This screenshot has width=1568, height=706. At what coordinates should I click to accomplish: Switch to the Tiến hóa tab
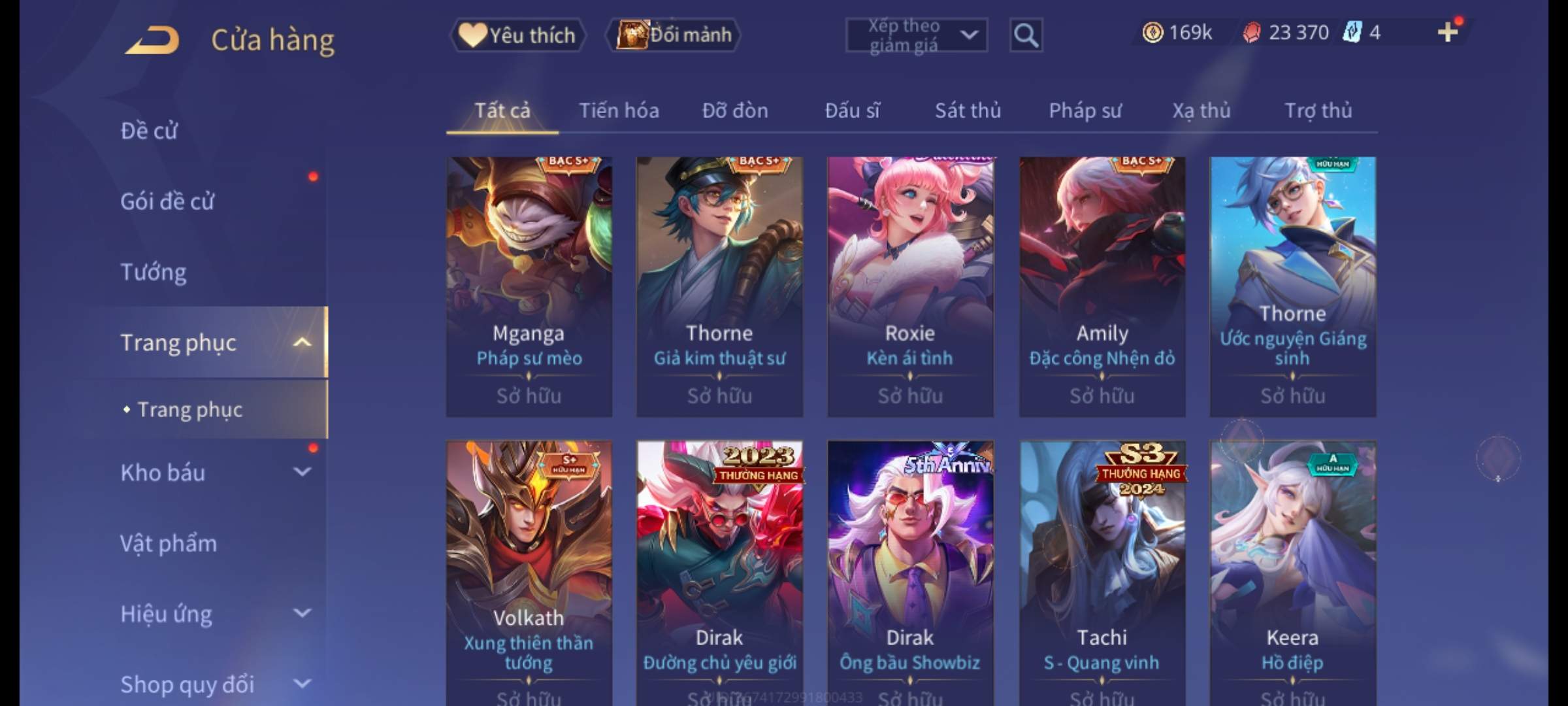pyautogui.click(x=619, y=110)
